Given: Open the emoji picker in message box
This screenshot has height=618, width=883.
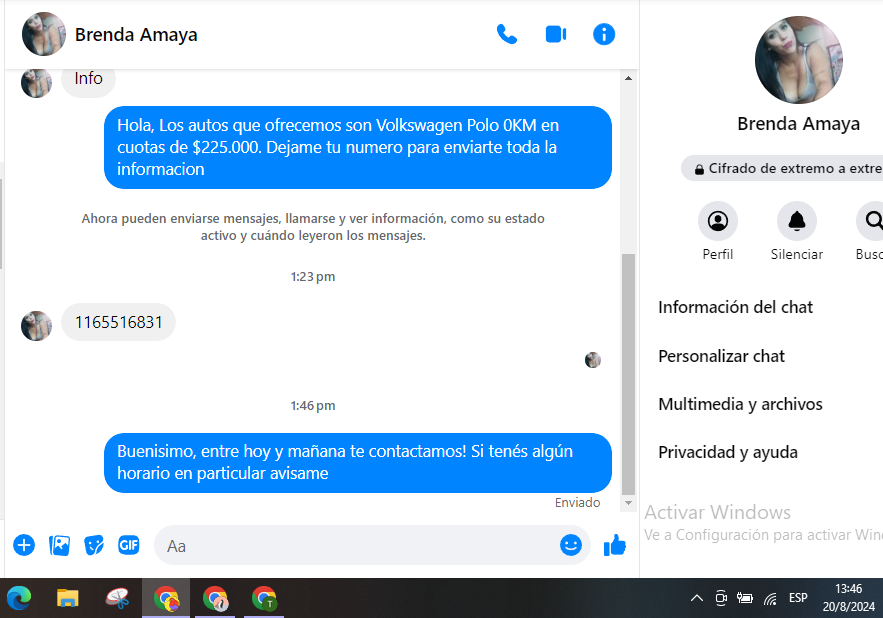Looking at the screenshot, I should pos(570,545).
